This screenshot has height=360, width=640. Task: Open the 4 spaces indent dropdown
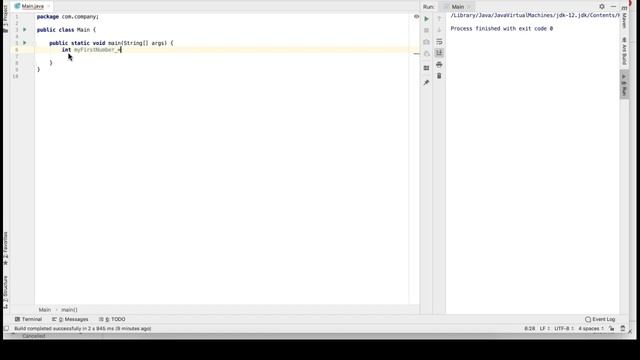click(x=590, y=329)
